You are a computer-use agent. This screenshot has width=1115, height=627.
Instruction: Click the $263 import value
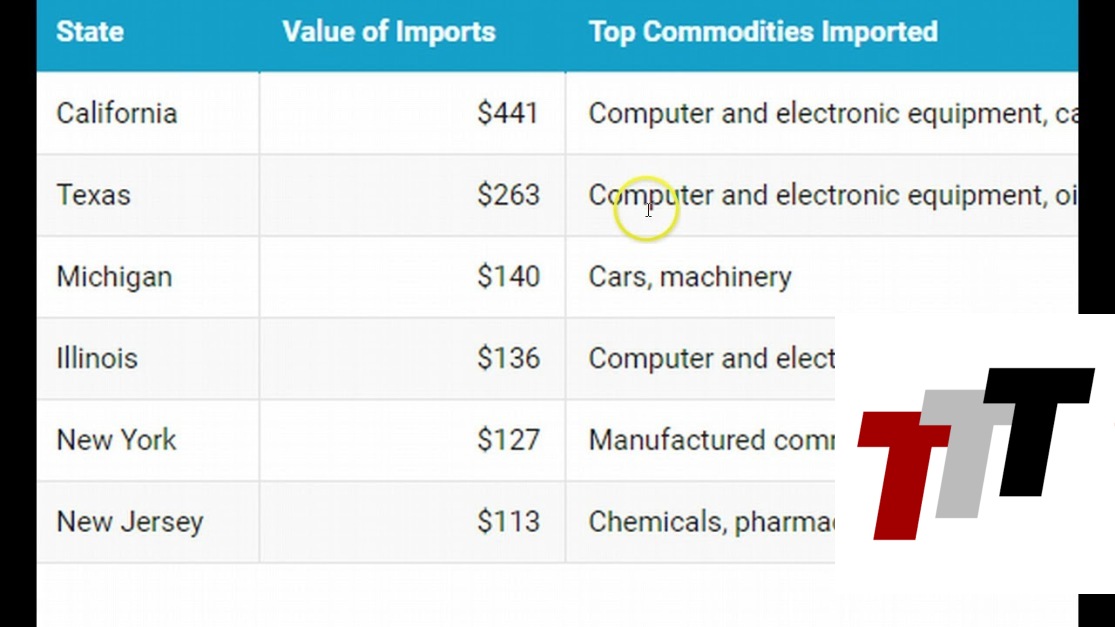[x=508, y=195]
